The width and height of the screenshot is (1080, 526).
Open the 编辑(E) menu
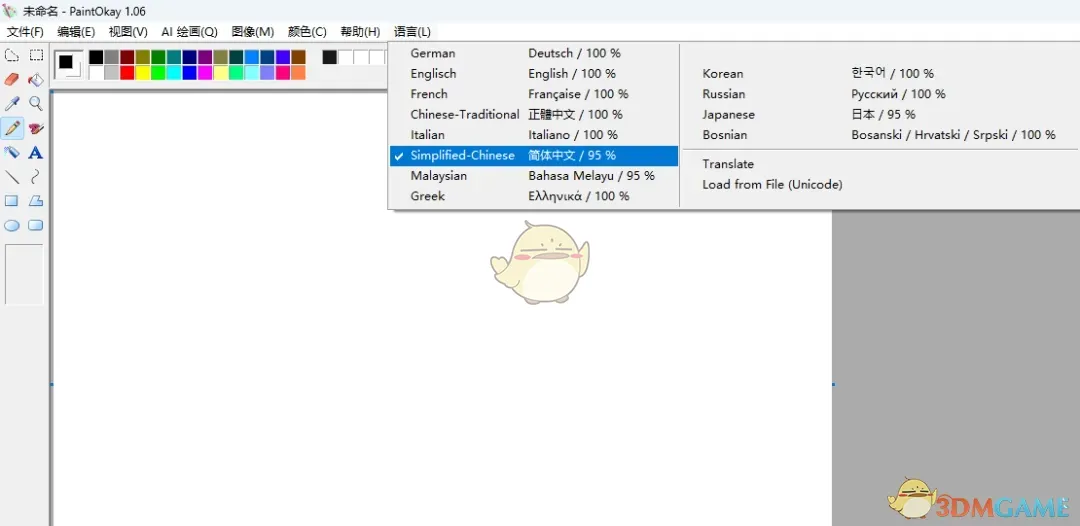76,32
